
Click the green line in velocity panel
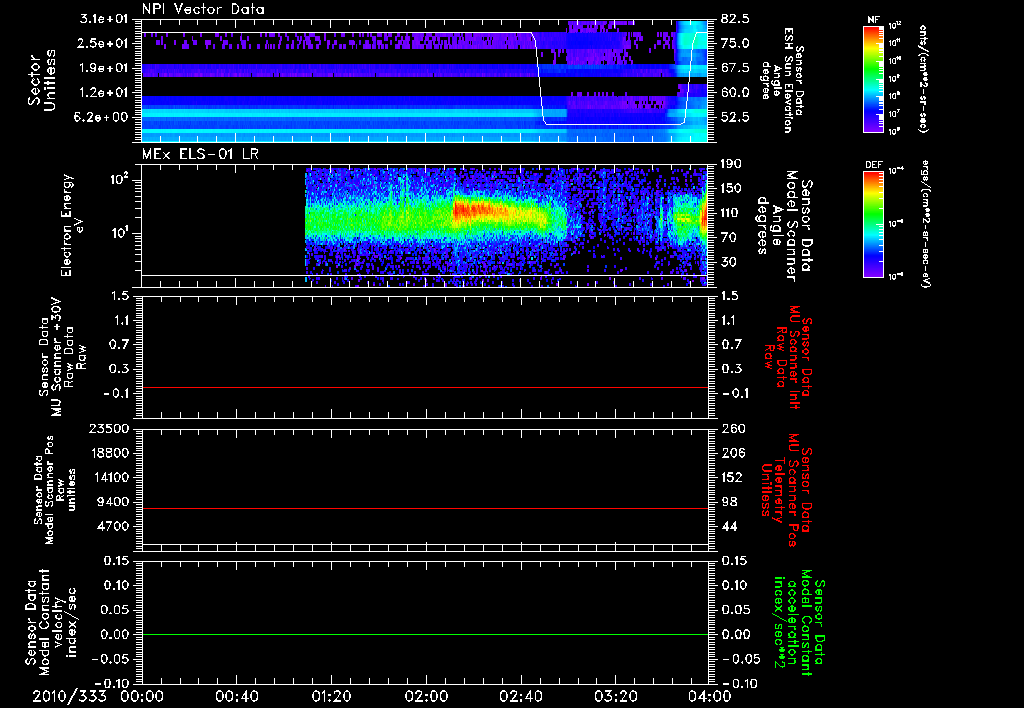[424, 634]
